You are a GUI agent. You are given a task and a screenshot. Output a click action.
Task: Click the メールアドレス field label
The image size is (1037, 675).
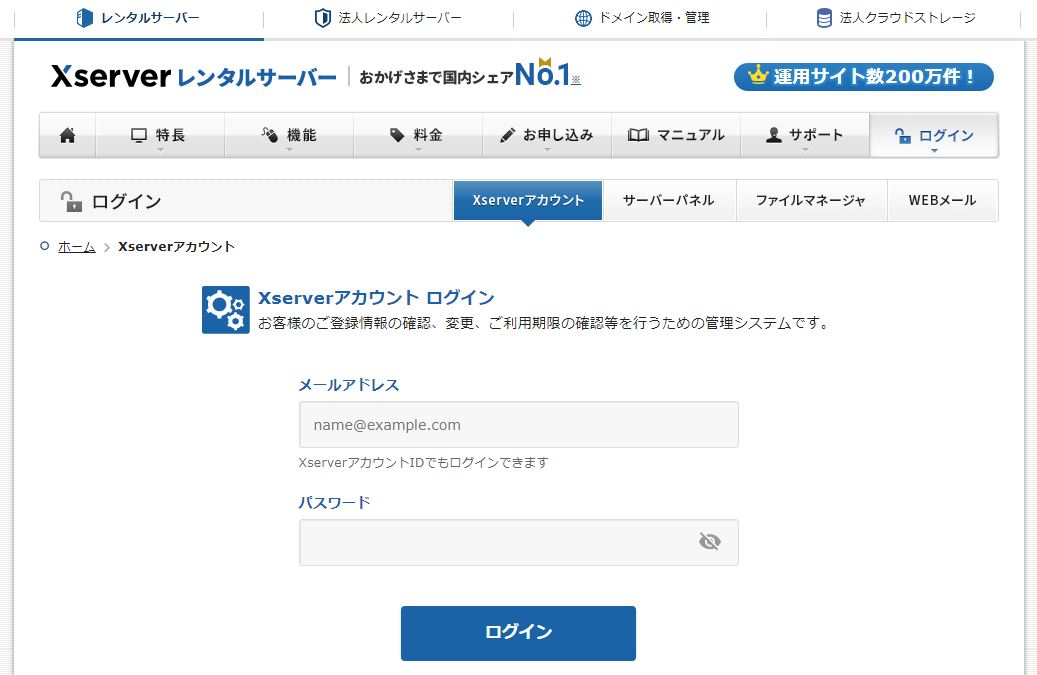coord(349,385)
